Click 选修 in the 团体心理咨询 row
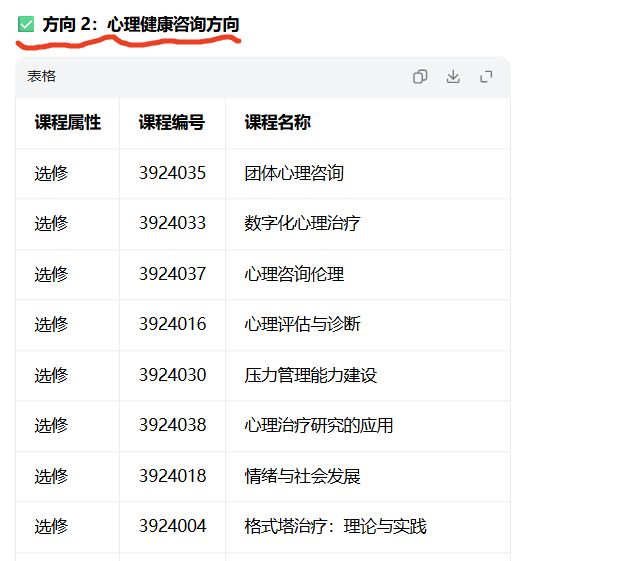The image size is (640, 561). point(51,173)
